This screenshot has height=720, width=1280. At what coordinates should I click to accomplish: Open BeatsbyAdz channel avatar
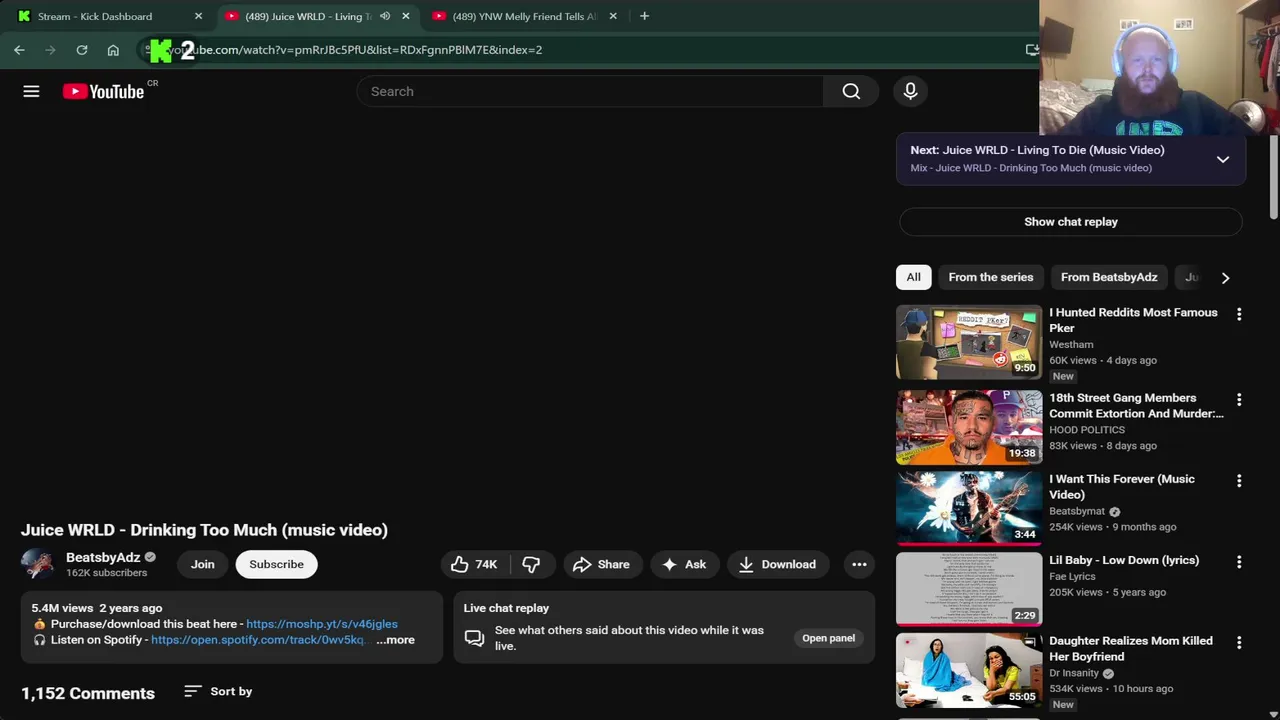(x=38, y=564)
